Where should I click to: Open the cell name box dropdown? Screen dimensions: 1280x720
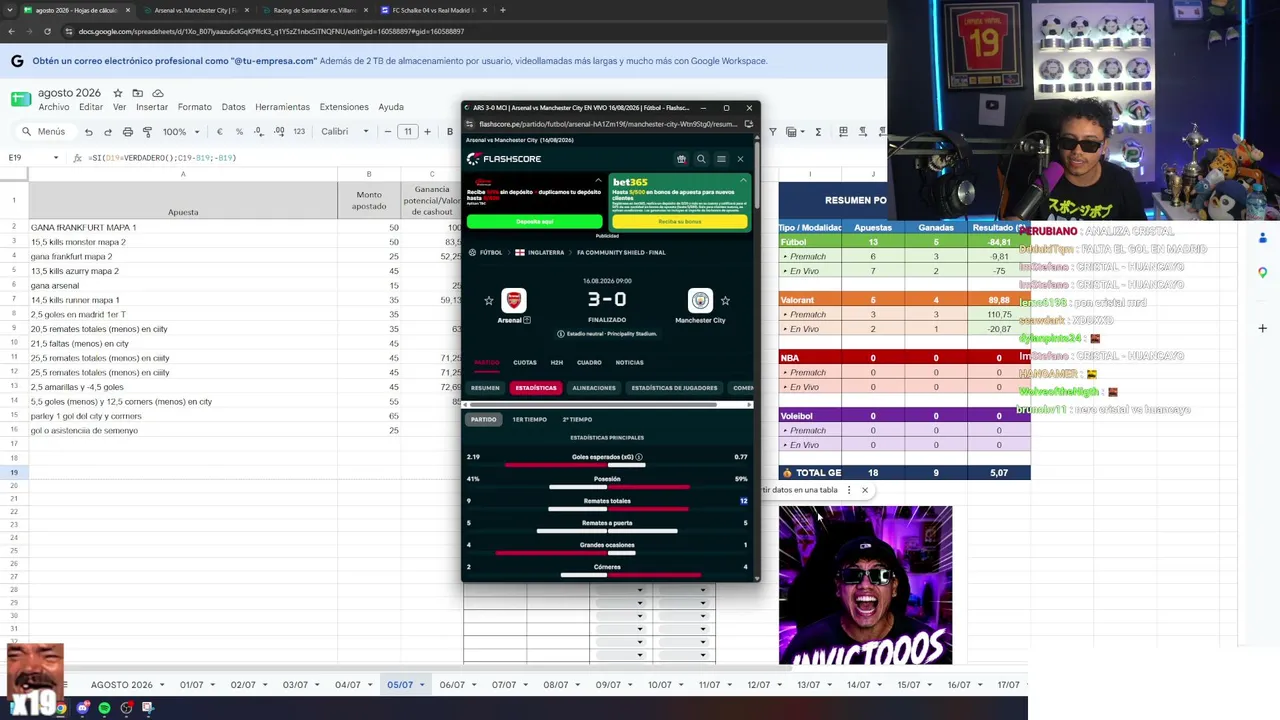[x=55, y=158]
